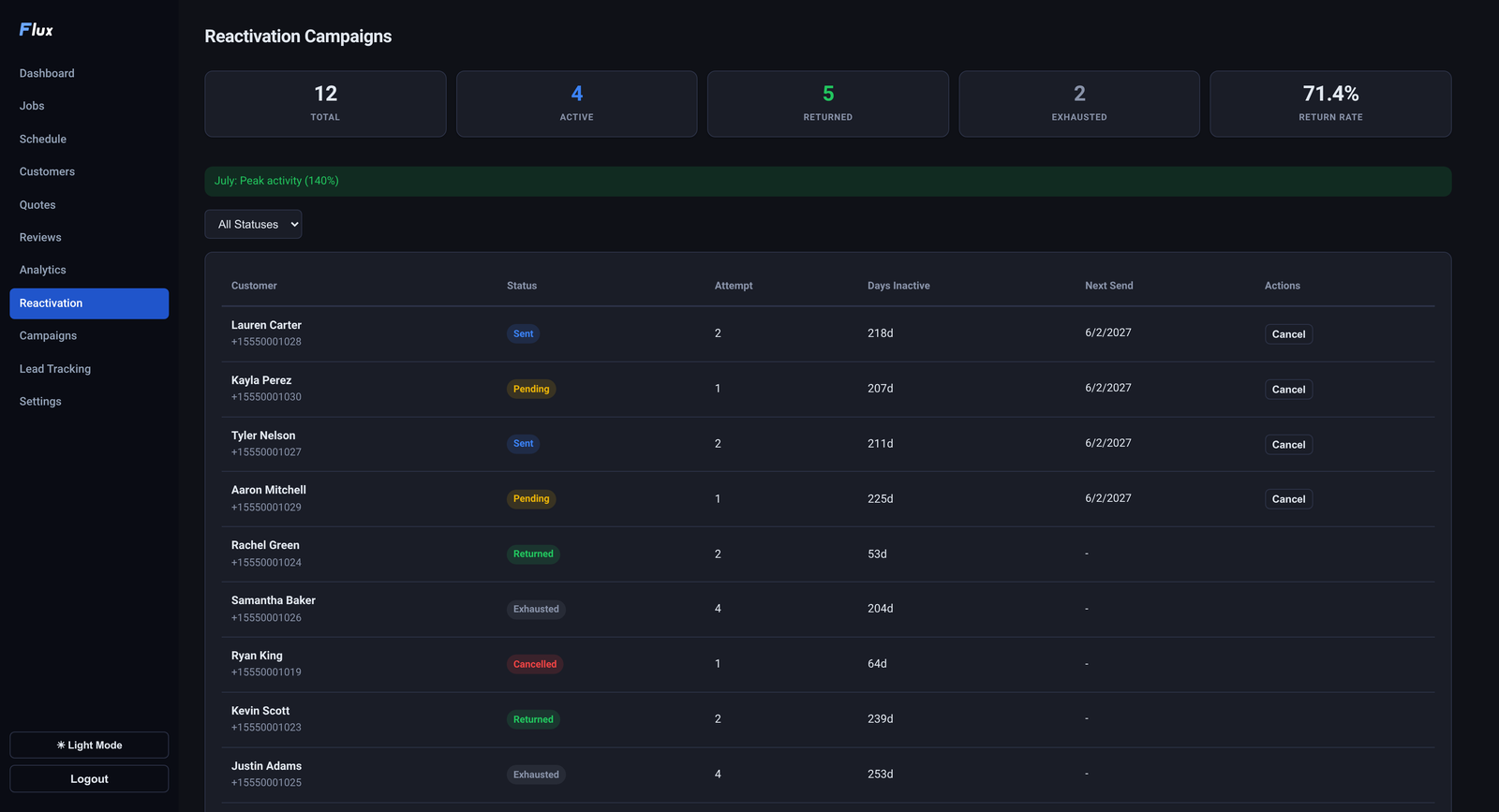1499x812 pixels.
Task: Open Analytics in sidebar
Action: [89, 270]
